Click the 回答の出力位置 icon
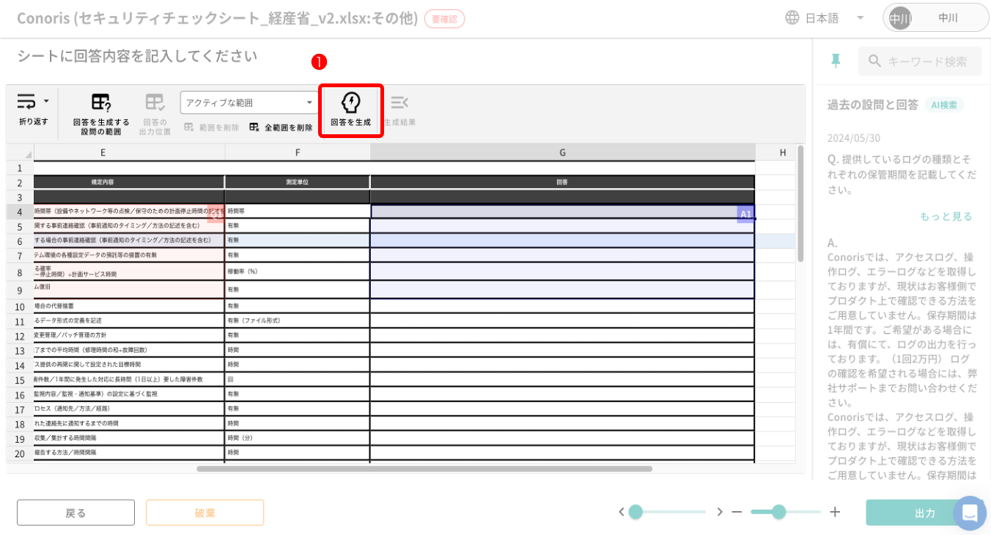This screenshot has width=991, height=535. pyautogui.click(x=154, y=102)
